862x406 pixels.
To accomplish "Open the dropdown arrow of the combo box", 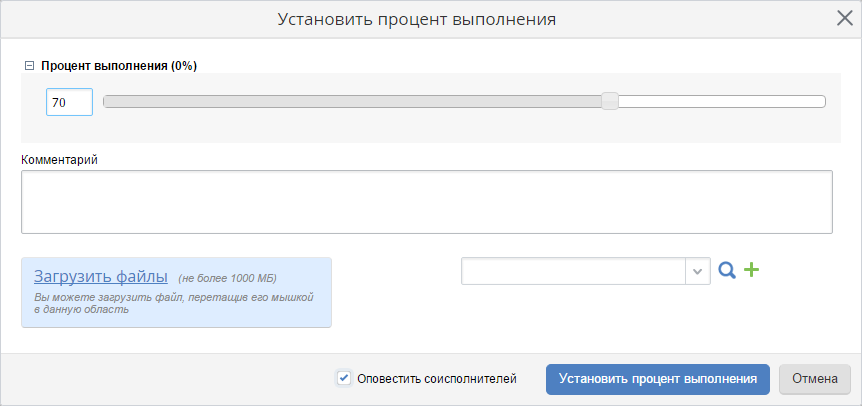I will coord(697,271).
